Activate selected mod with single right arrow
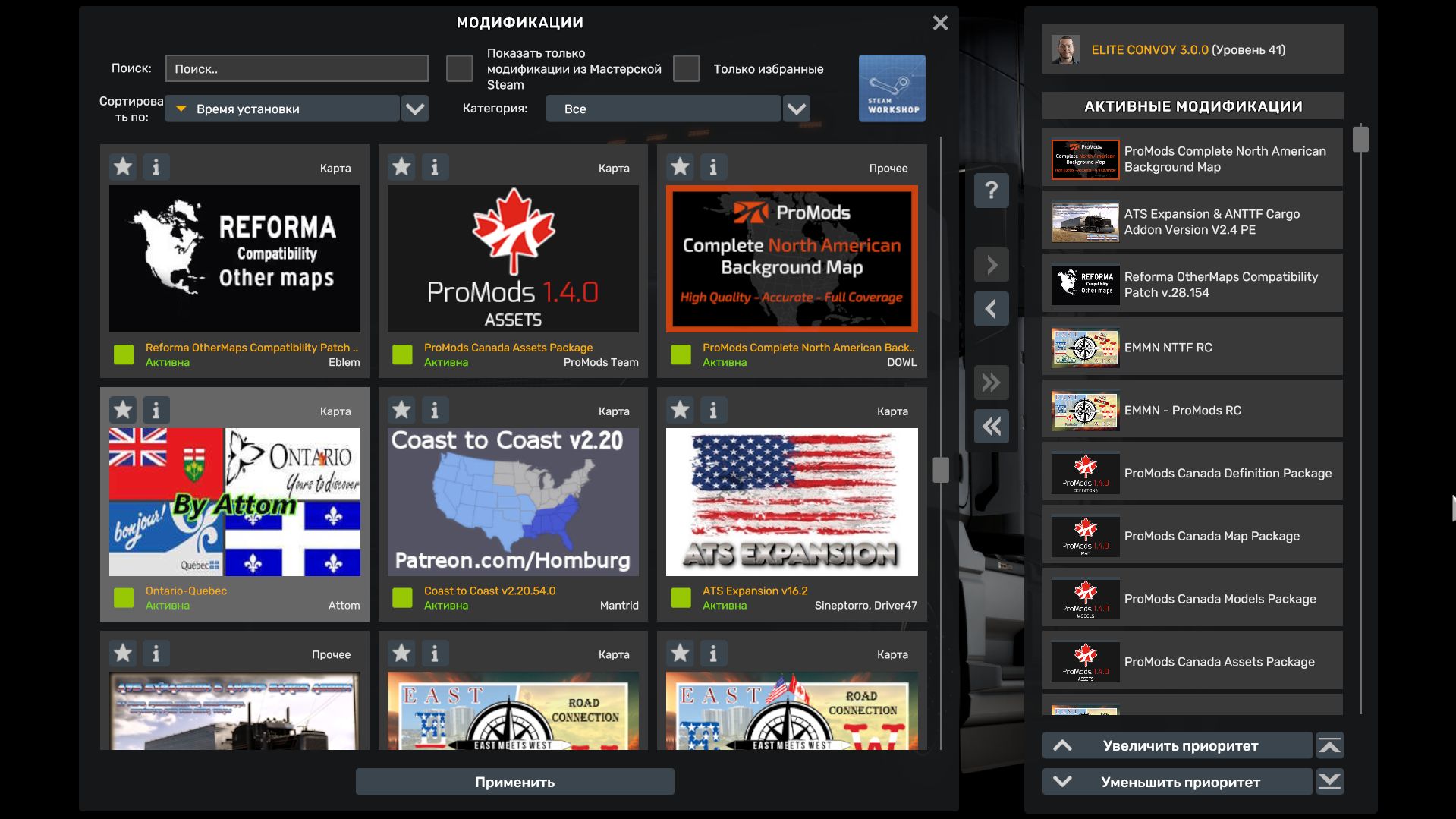Image resolution: width=1456 pixels, height=819 pixels. [991, 265]
